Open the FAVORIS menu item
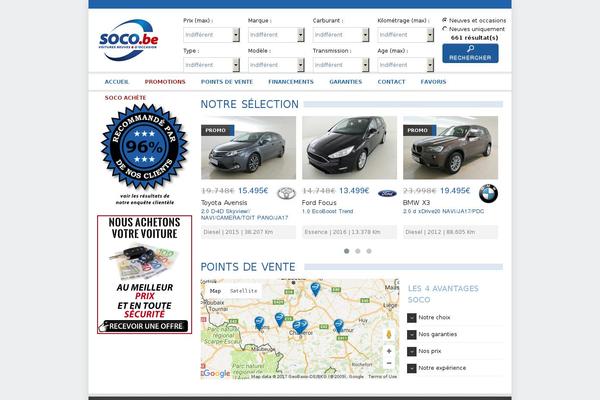The height and width of the screenshot is (400, 600). (433, 82)
